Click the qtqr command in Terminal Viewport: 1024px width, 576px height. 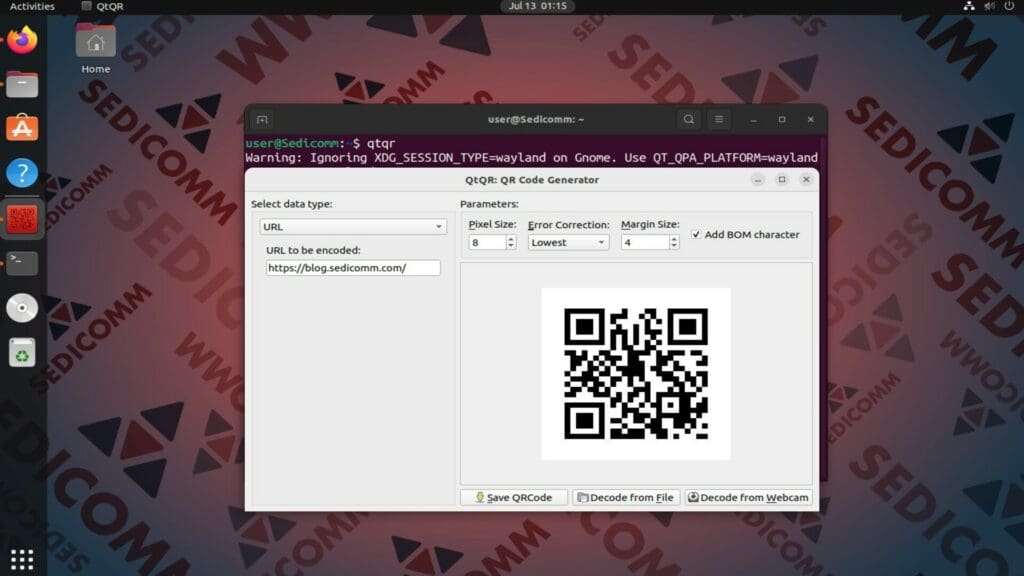(381, 143)
